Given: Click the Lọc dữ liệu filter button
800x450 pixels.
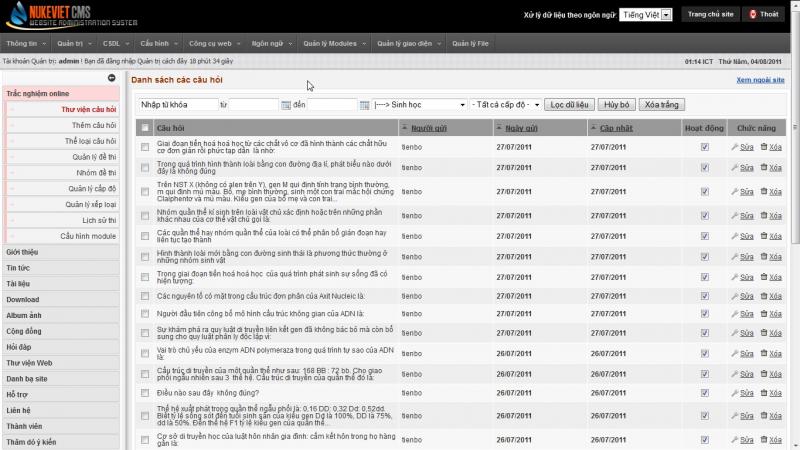Looking at the screenshot, I should (x=569, y=105).
